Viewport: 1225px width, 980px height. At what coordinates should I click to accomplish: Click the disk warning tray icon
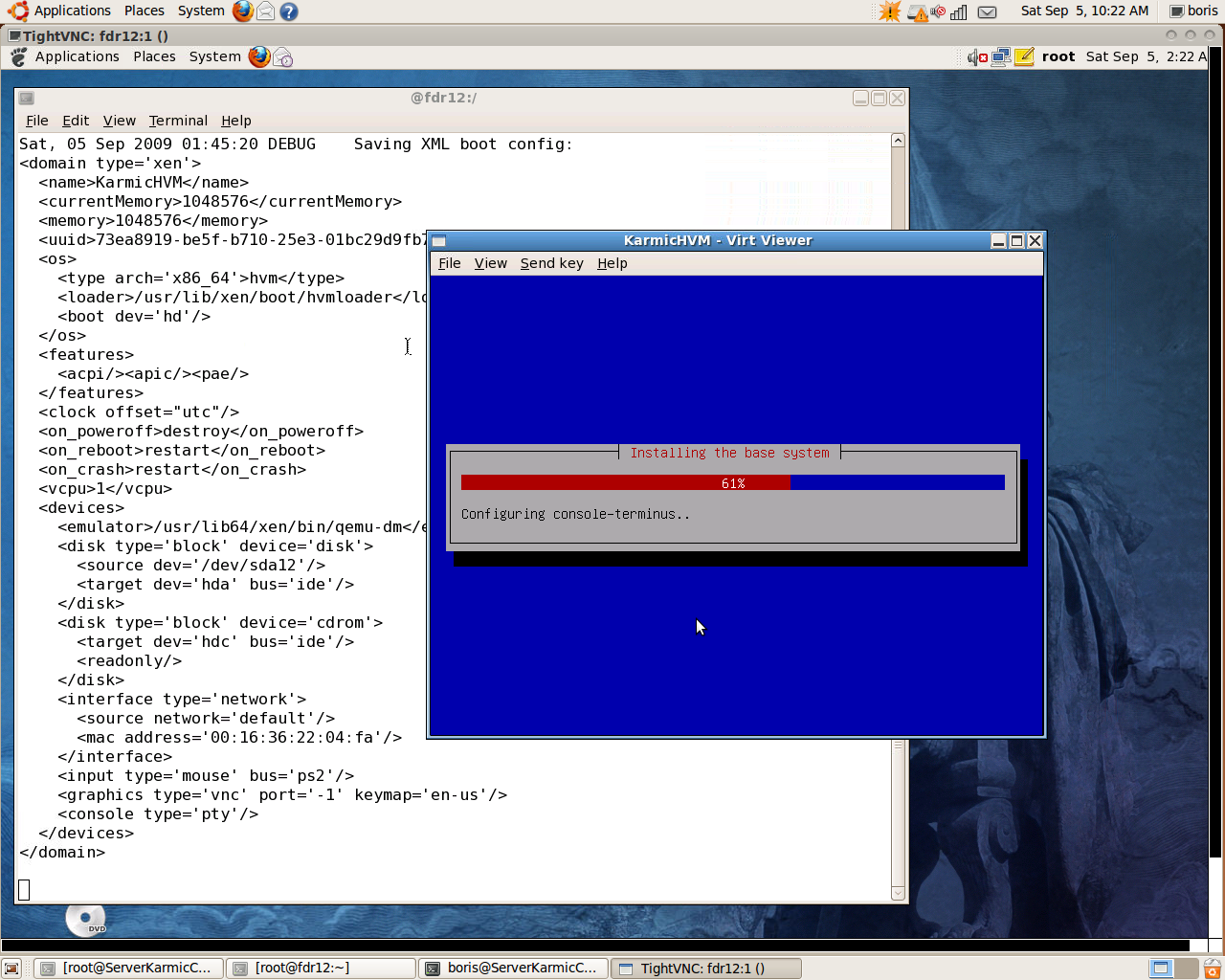(917, 12)
